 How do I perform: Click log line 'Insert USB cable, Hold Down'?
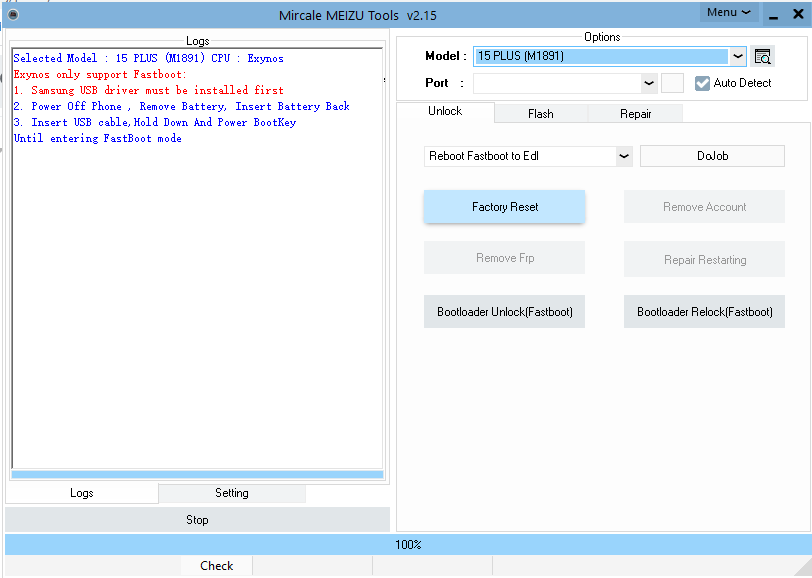click(155, 122)
